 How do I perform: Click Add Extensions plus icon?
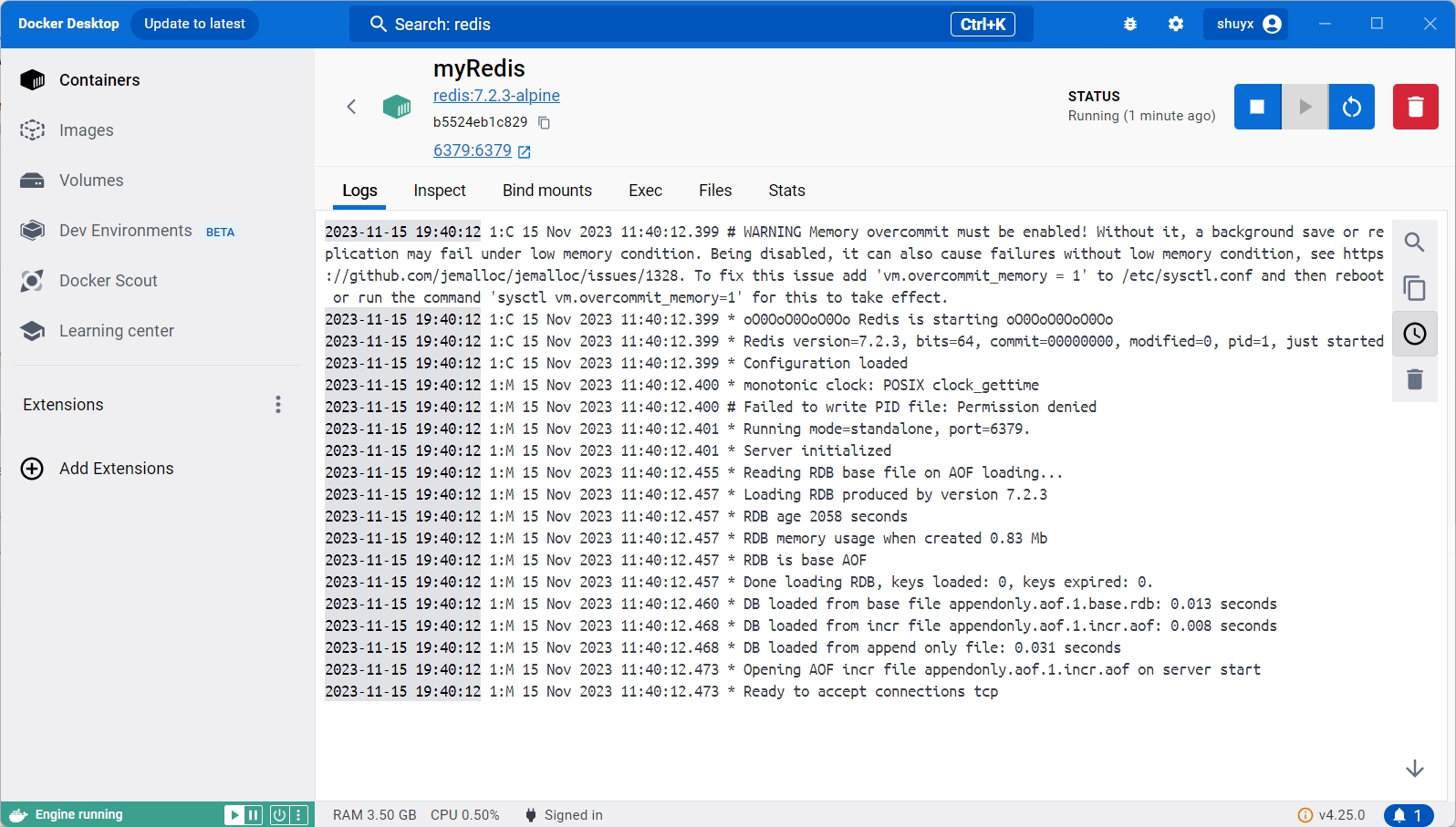click(32, 469)
